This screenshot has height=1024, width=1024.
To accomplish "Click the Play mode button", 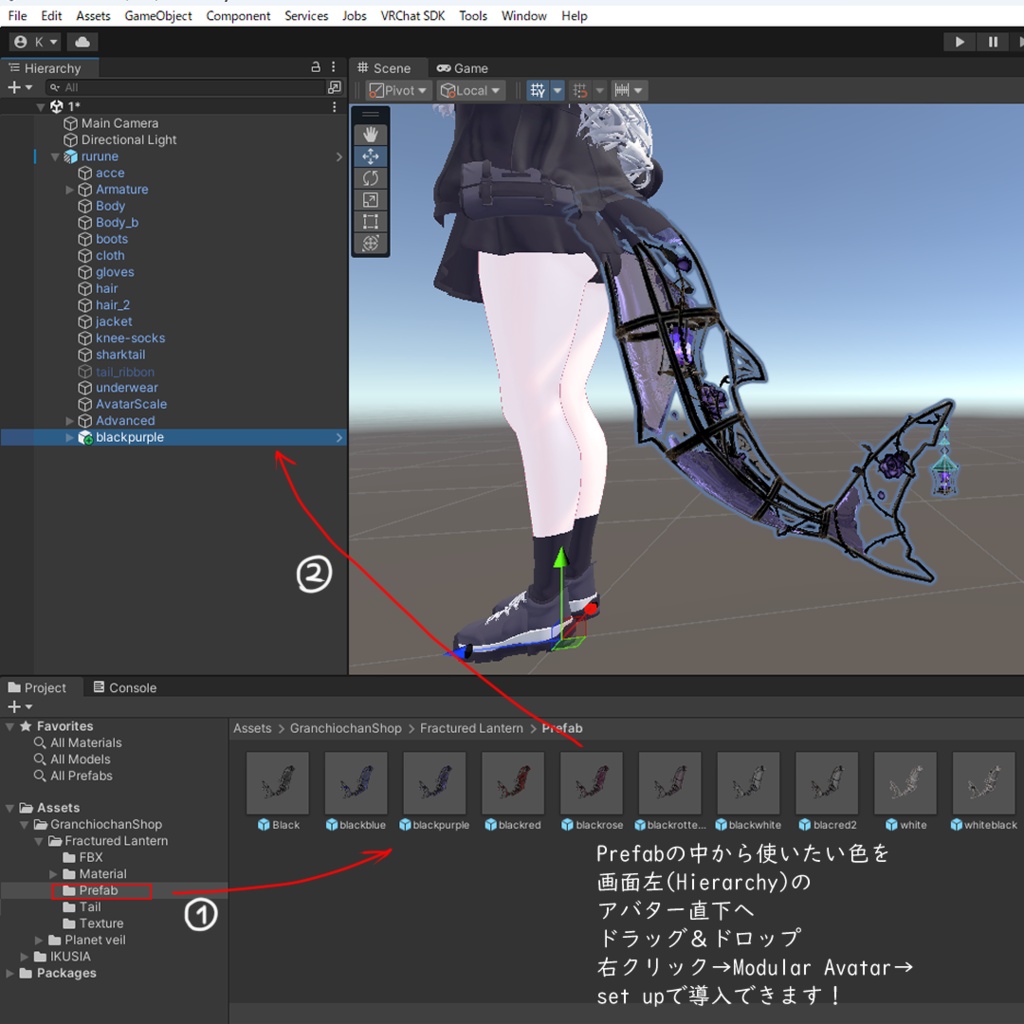I will [x=959, y=42].
